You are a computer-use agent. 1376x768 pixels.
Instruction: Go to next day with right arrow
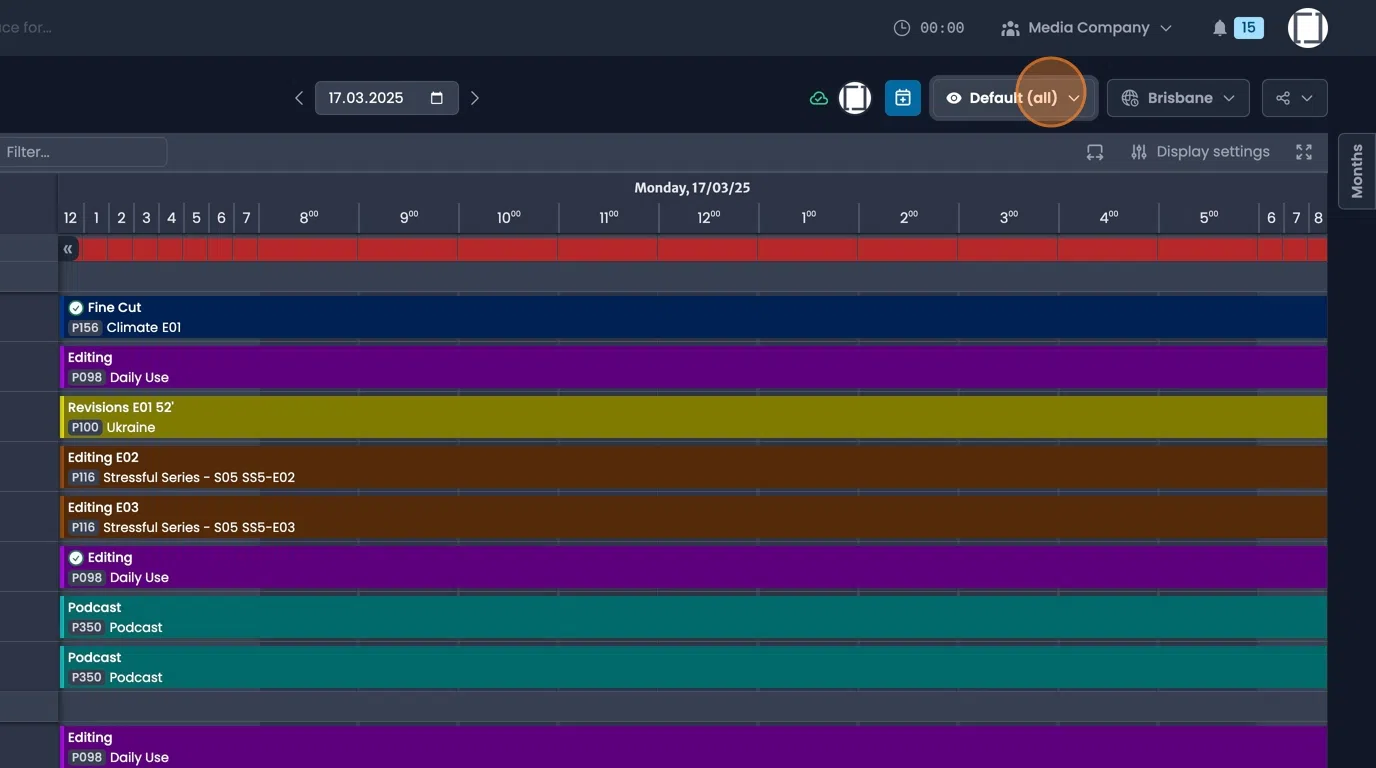click(x=475, y=98)
